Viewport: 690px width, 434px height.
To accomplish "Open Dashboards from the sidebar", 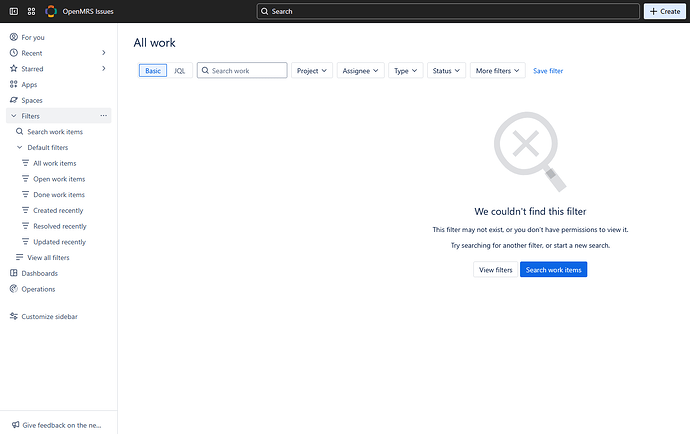I will click(39, 273).
